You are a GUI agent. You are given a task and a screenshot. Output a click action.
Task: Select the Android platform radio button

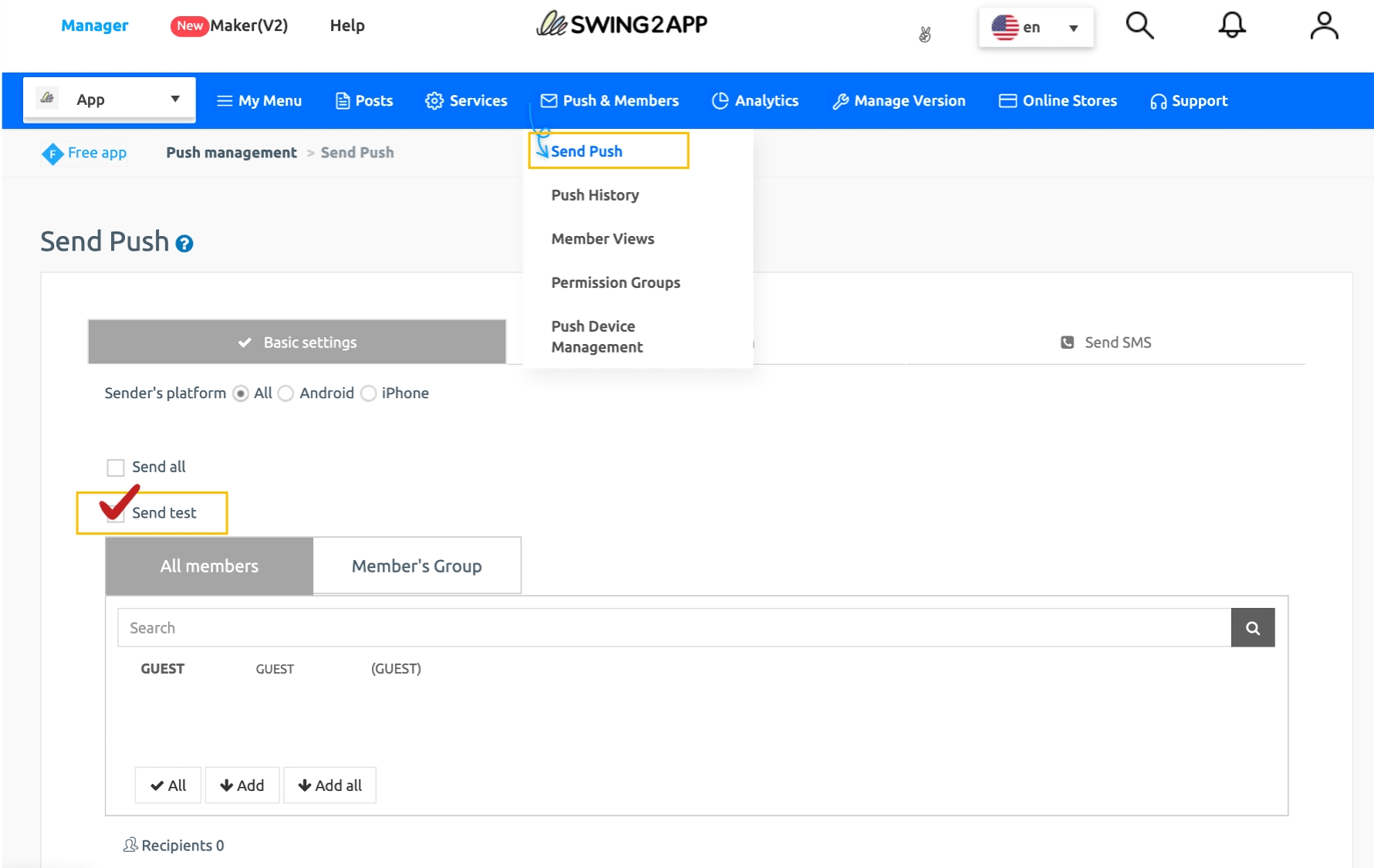pyautogui.click(x=286, y=393)
